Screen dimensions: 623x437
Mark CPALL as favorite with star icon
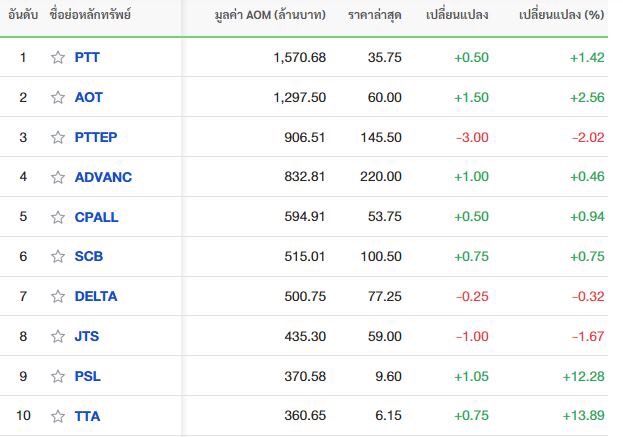click(x=58, y=217)
